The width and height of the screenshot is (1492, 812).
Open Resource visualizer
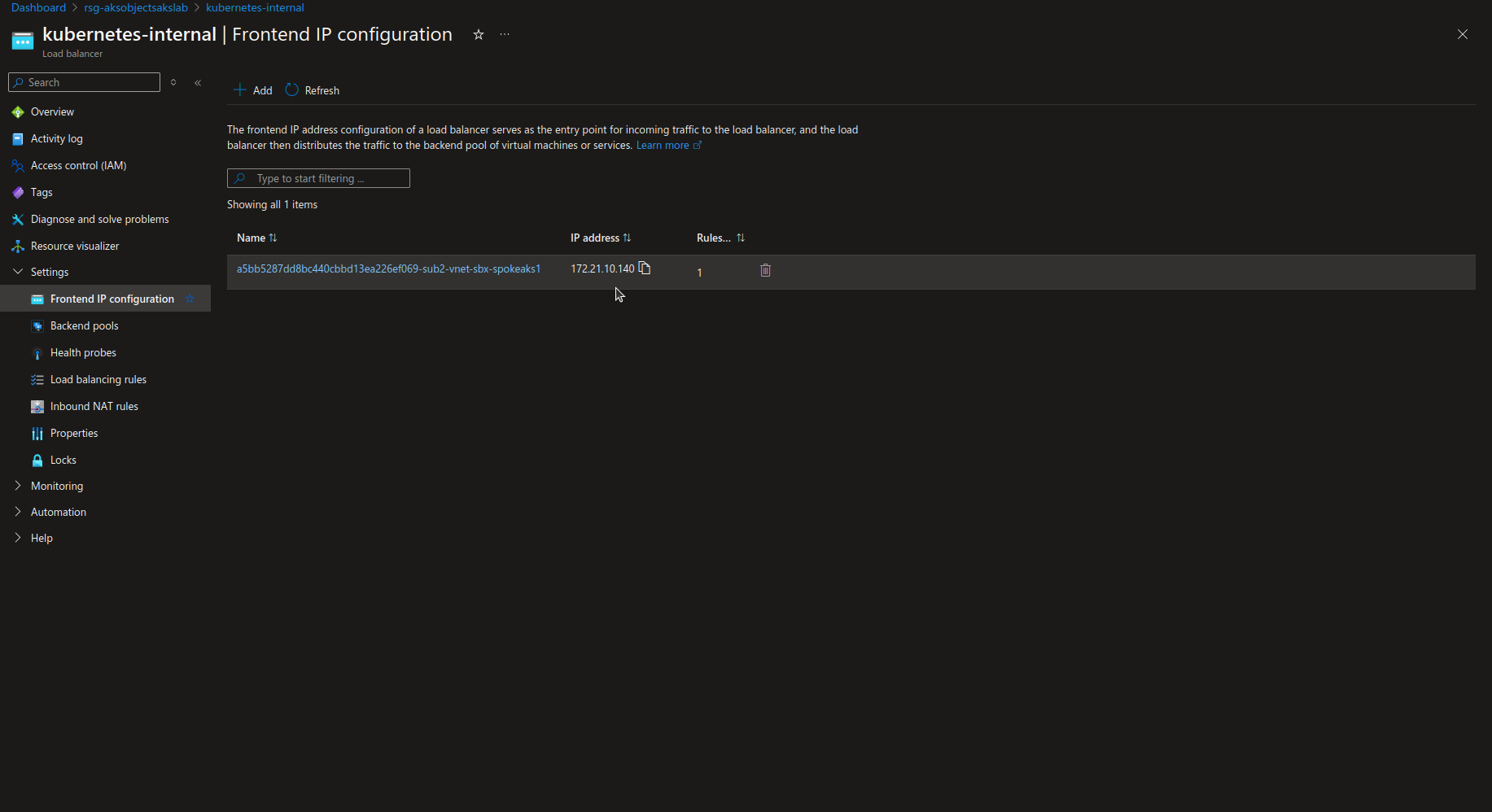pos(75,246)
